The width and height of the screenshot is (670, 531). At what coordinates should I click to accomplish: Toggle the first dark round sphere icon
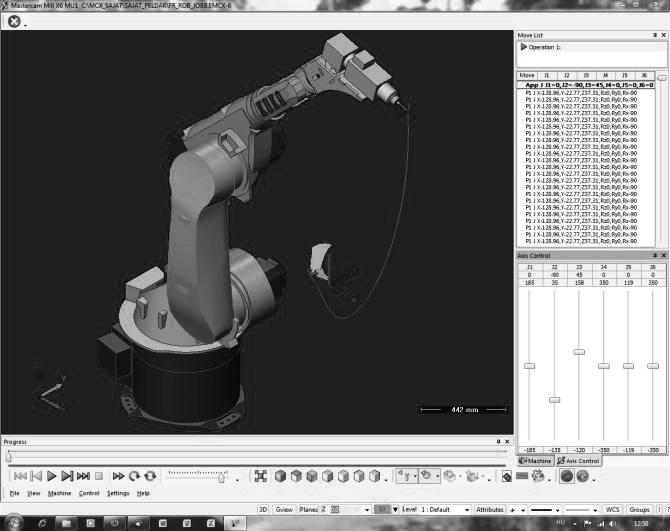point(567,476)
